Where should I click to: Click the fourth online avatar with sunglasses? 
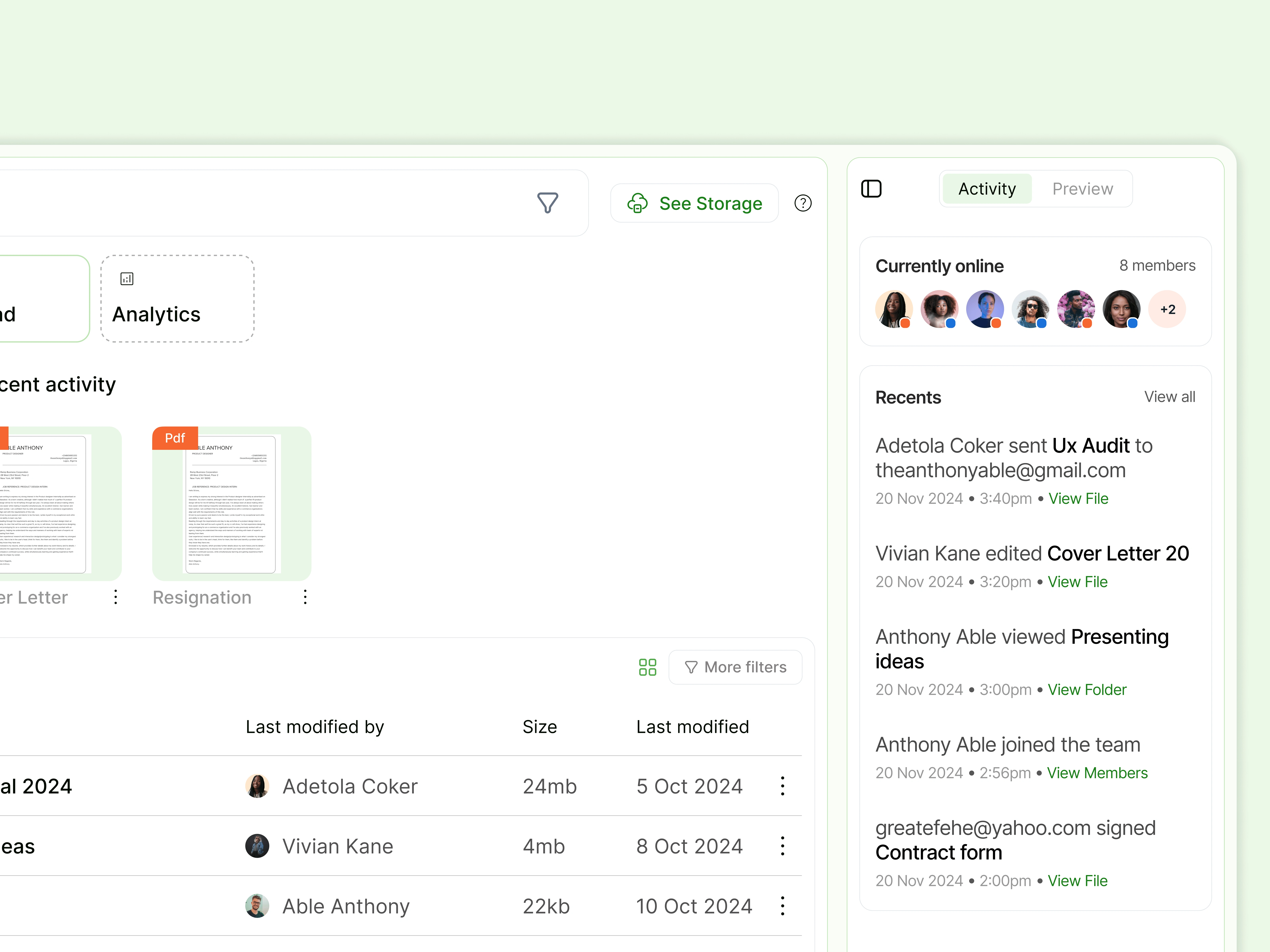click(x=1030, y=309)
